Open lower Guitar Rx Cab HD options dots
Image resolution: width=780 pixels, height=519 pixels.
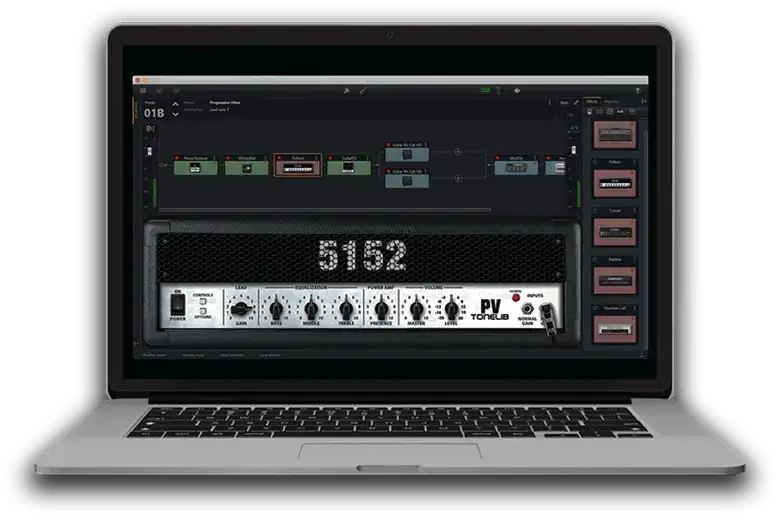coord(426,171)
